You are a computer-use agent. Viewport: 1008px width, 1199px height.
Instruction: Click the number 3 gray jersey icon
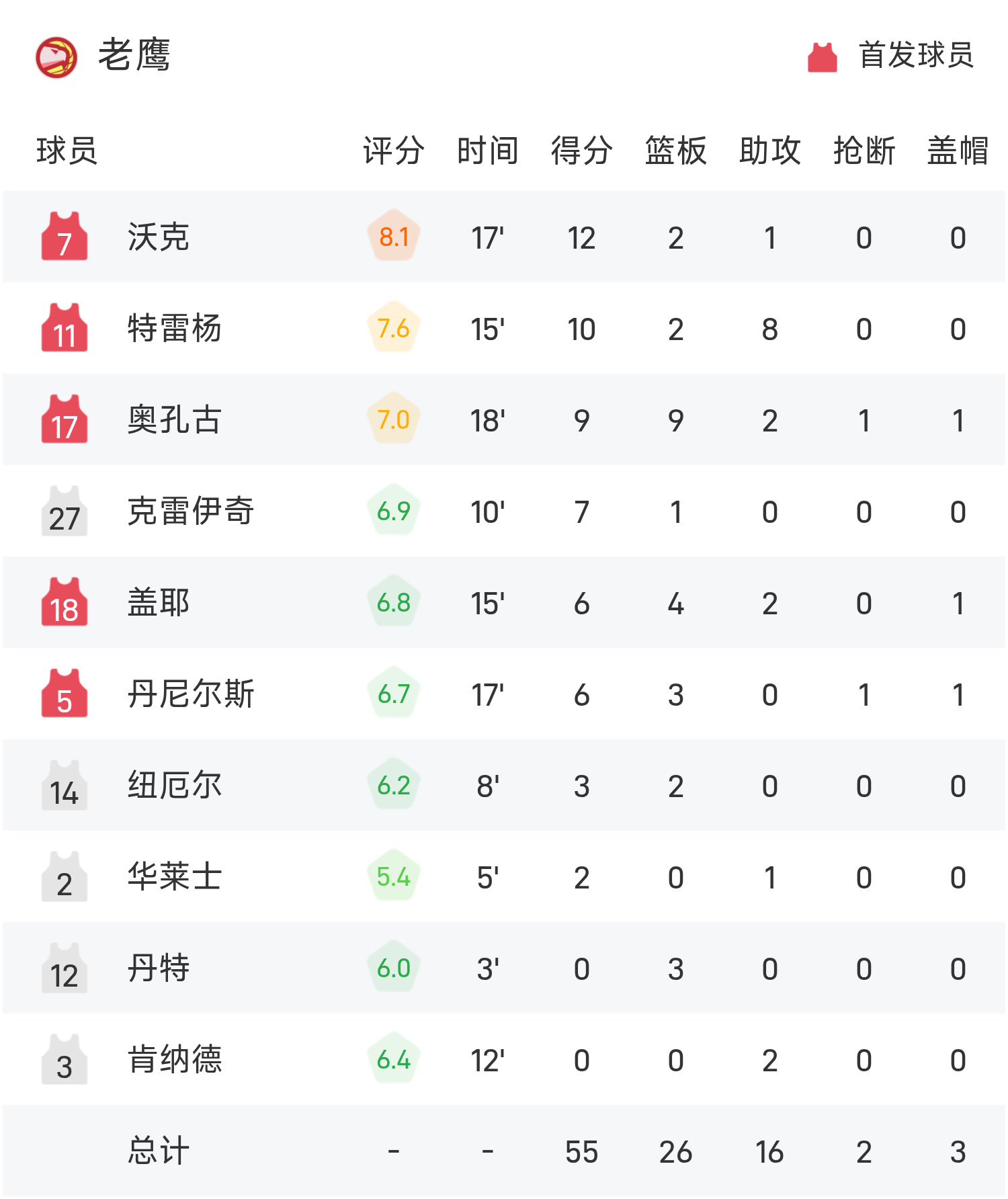(x=65, y=1060)
